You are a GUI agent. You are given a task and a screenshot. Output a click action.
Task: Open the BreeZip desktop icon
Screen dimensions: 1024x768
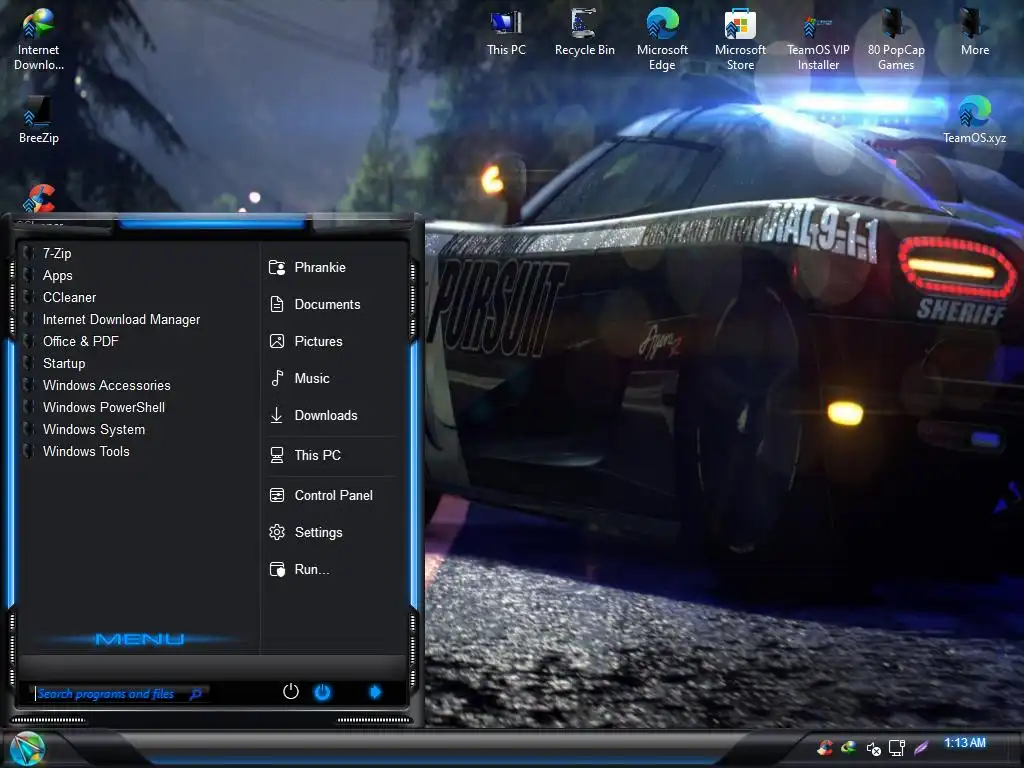click(x=39, y=120)
